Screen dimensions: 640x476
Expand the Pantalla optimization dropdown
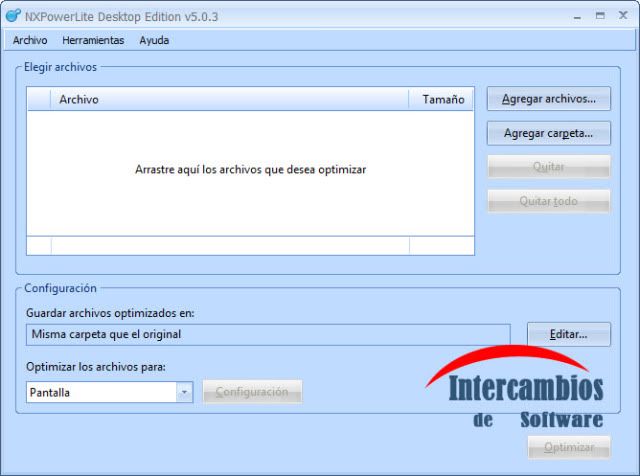pyautogui.click(x=184, y=392)
